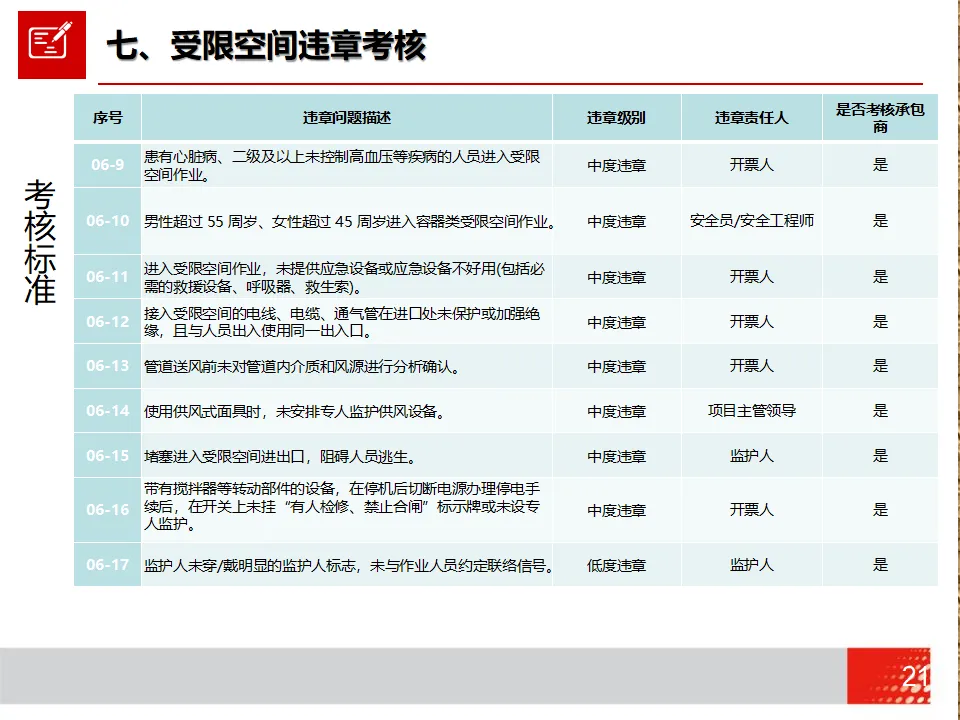Select serial number cell 06-9
The width and height of the screenshot is (960, 720).
(x=108, y=165)
